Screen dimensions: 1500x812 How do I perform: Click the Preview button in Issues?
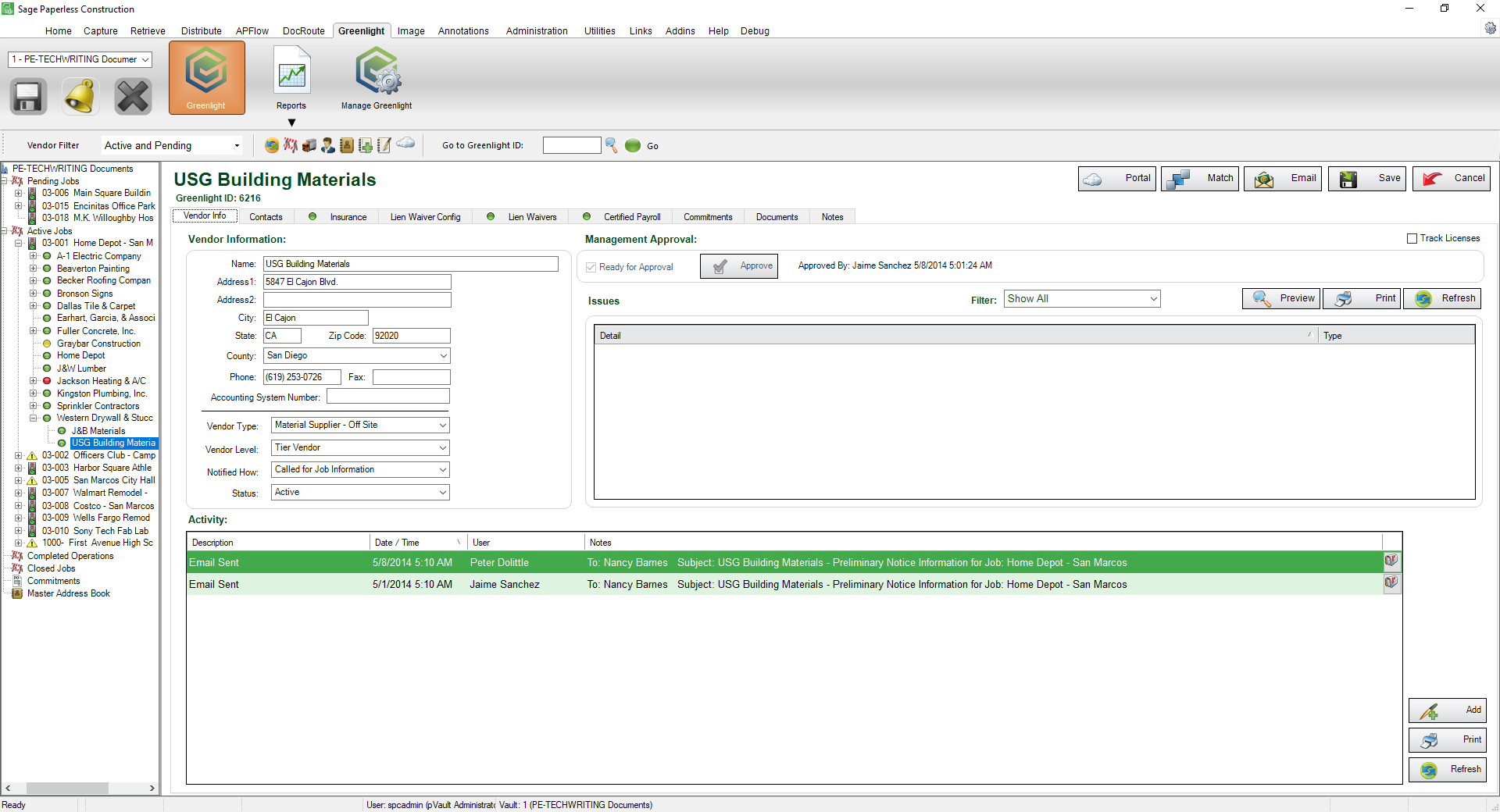point(1281,299)
